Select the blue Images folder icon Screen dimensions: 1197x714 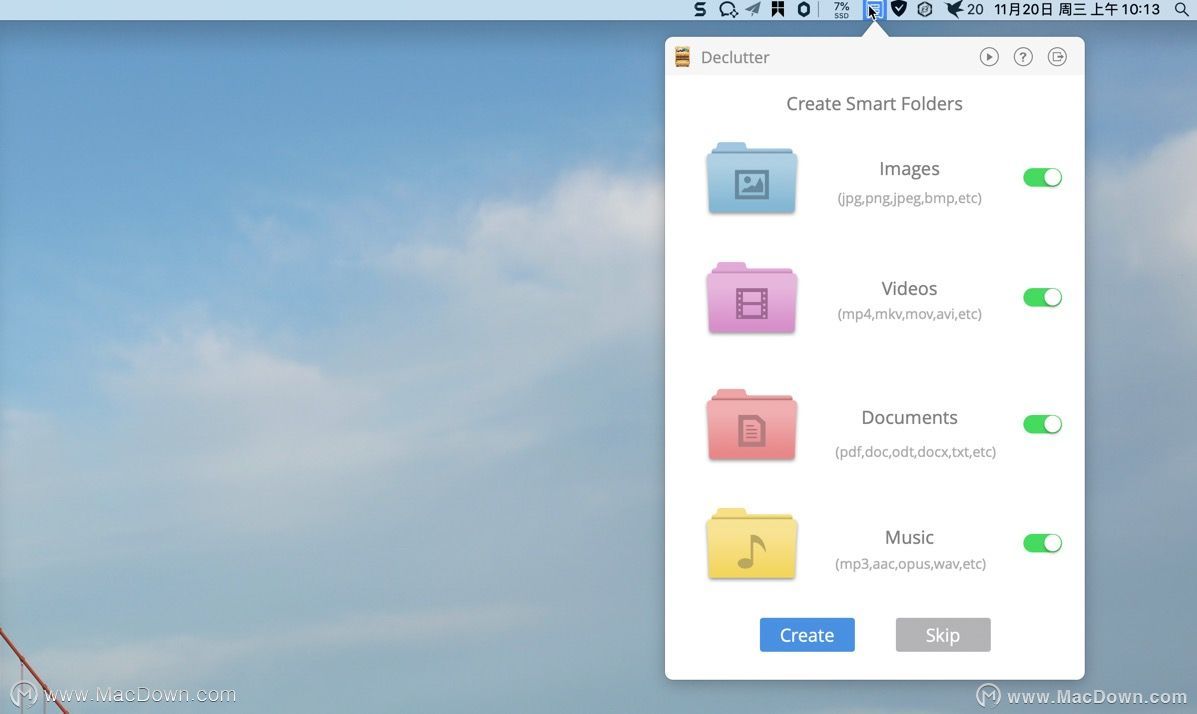[x=752, y=178]
